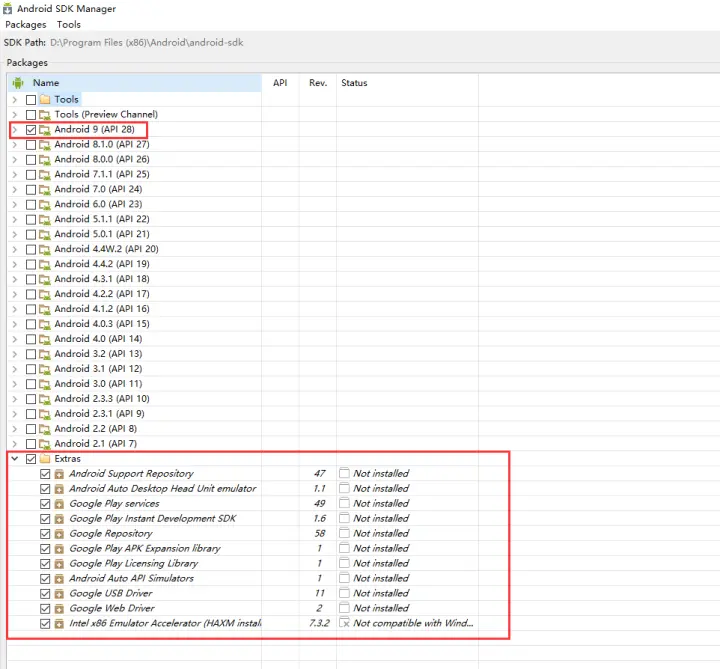This screenshot has width=720, height=669.
Task: Collapse the Extras folder
Action: (15, 458)
